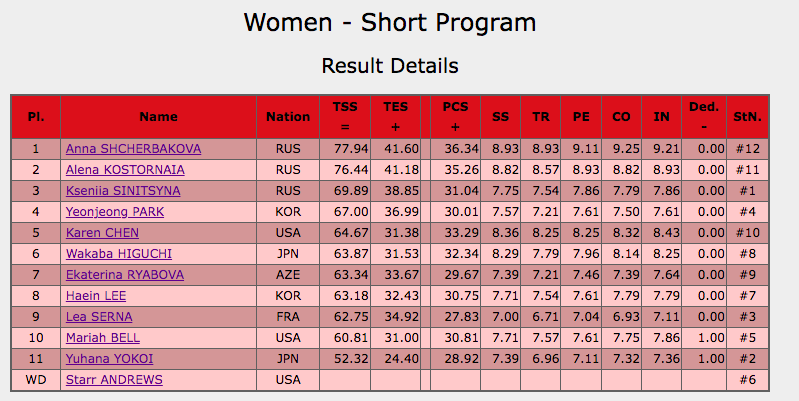
Task: Select the Karen CHEN link
Action: click(102, 233)
